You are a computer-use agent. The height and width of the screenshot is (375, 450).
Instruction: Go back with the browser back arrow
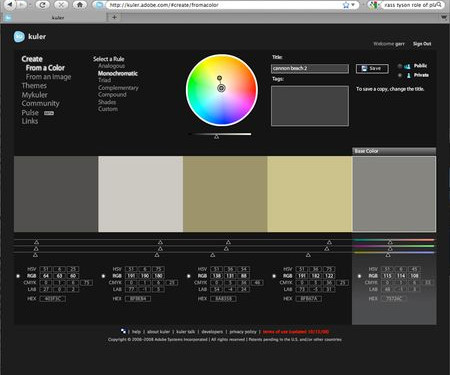(x=10, y=5)
